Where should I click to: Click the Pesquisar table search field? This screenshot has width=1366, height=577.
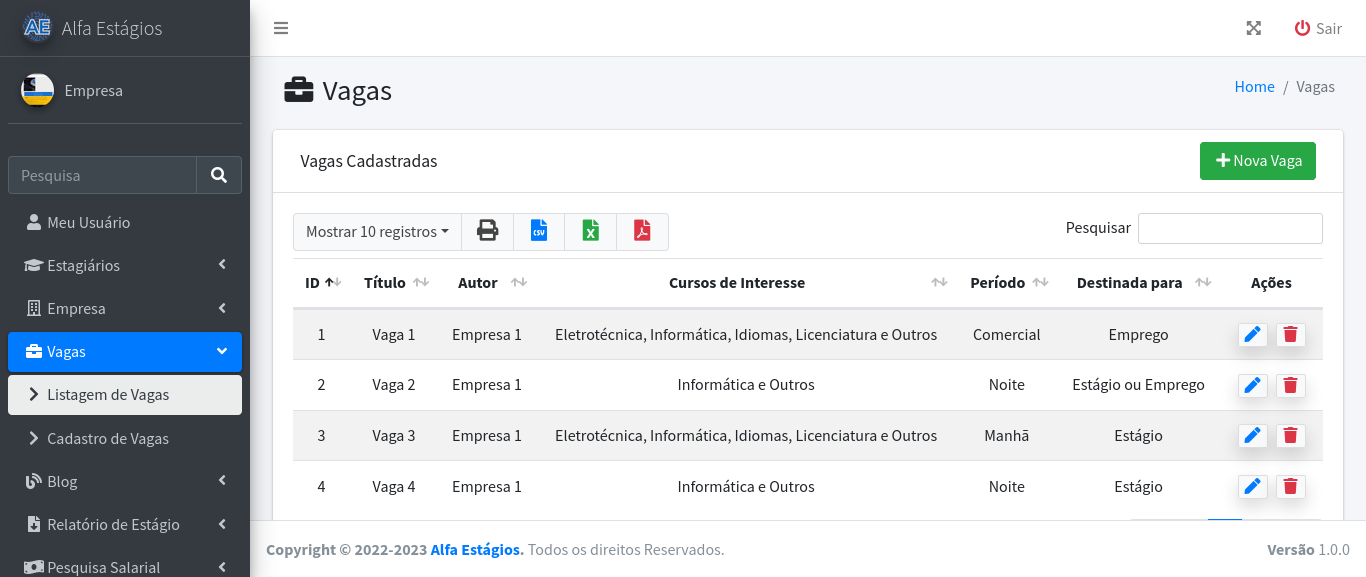(1229, 228)
